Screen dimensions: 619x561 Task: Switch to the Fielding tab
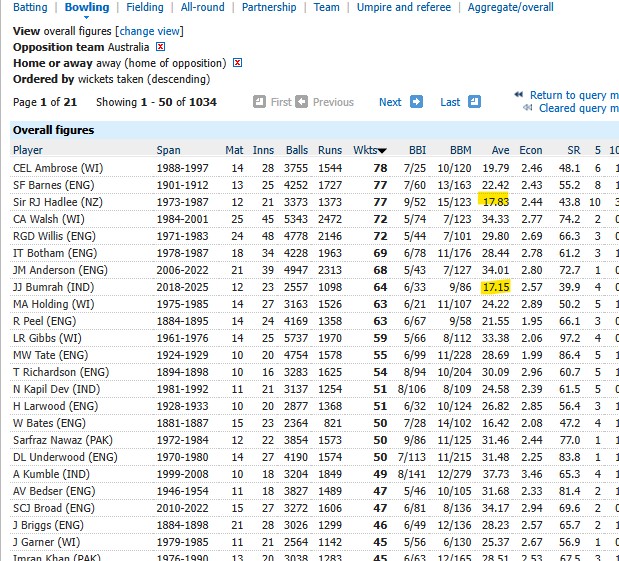(146, 7)
